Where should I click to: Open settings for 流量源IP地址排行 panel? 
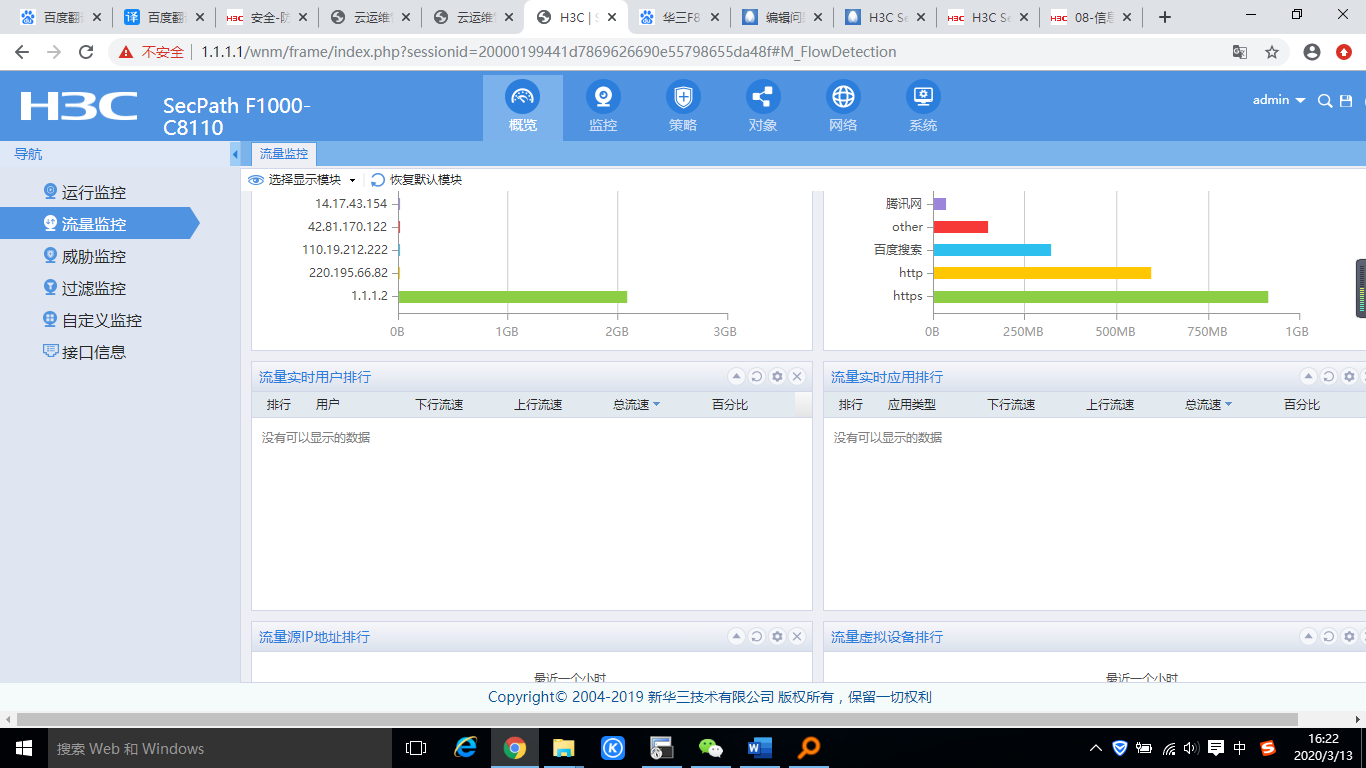[777, 637]
